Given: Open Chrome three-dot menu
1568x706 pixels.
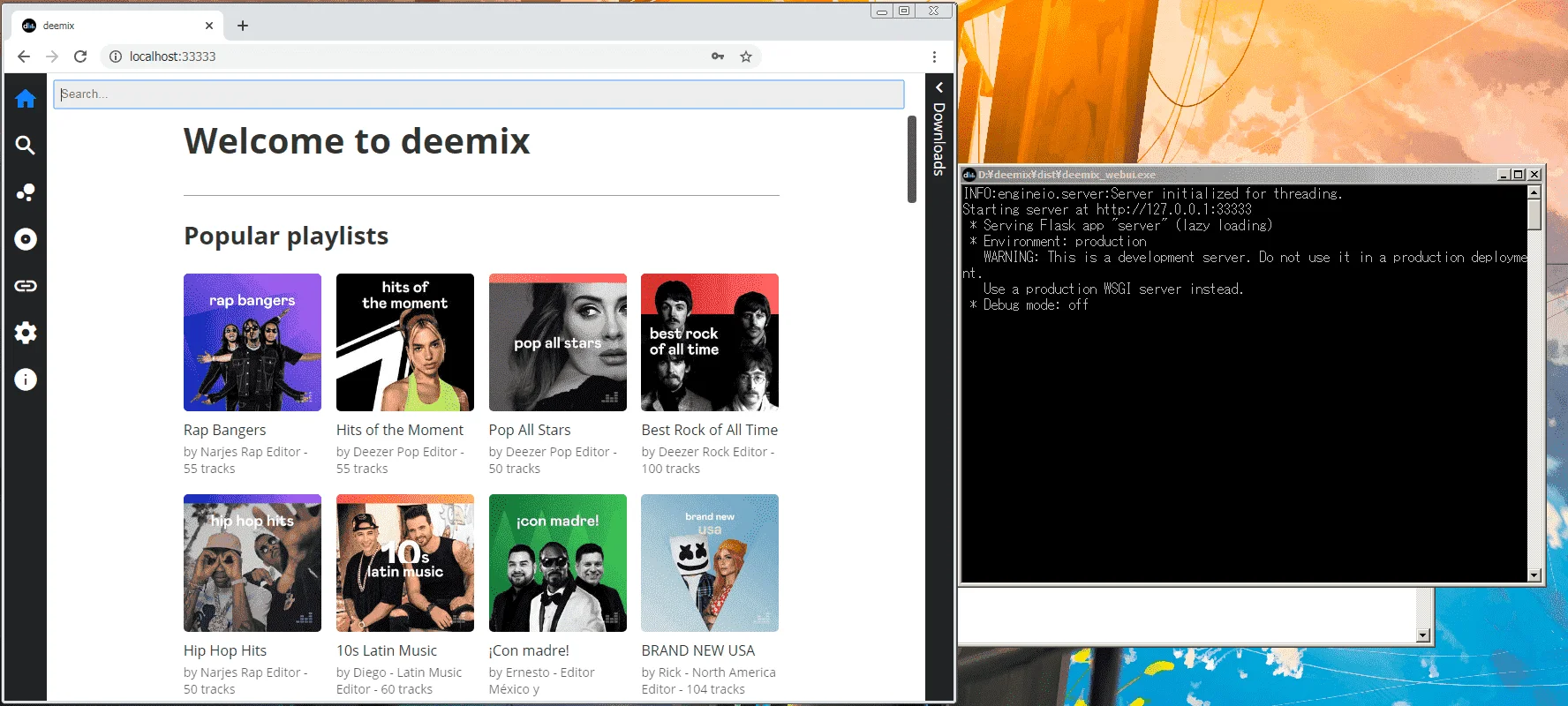Looking at the screenshot, I should tap(934, 56).
